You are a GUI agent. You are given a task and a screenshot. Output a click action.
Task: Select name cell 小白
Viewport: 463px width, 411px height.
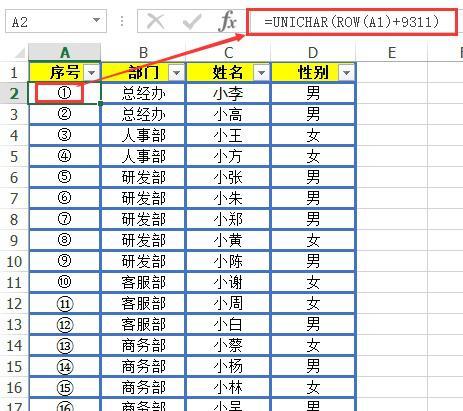(x=228, y=324)
